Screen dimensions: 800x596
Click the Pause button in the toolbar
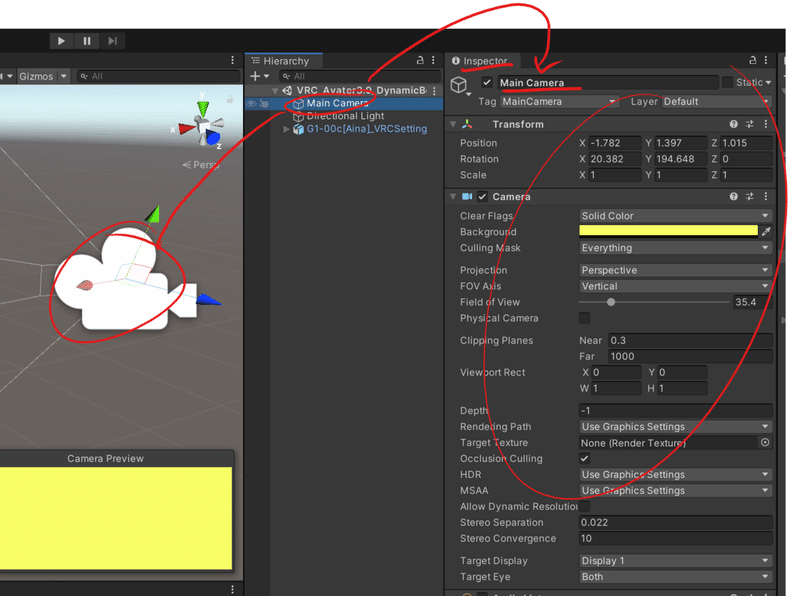coord(87,41)
